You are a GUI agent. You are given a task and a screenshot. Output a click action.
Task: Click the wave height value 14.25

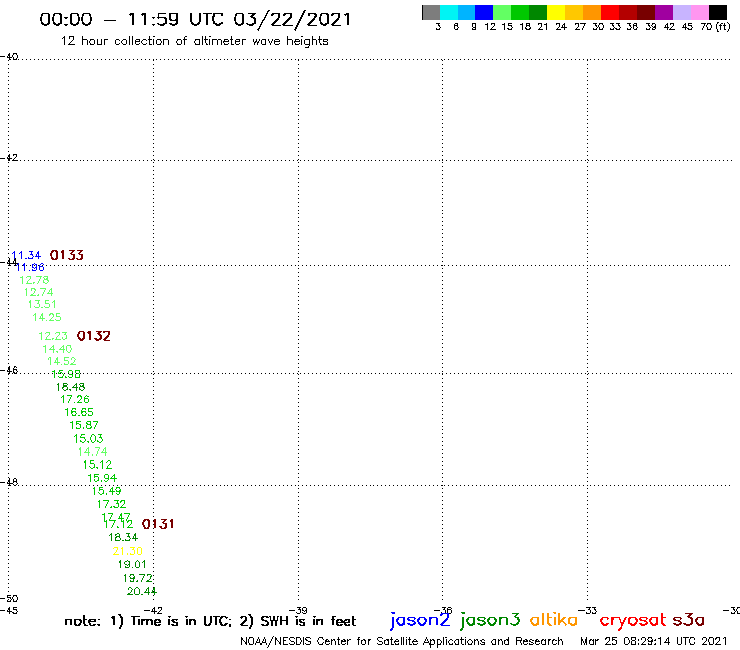click(47, 317)
